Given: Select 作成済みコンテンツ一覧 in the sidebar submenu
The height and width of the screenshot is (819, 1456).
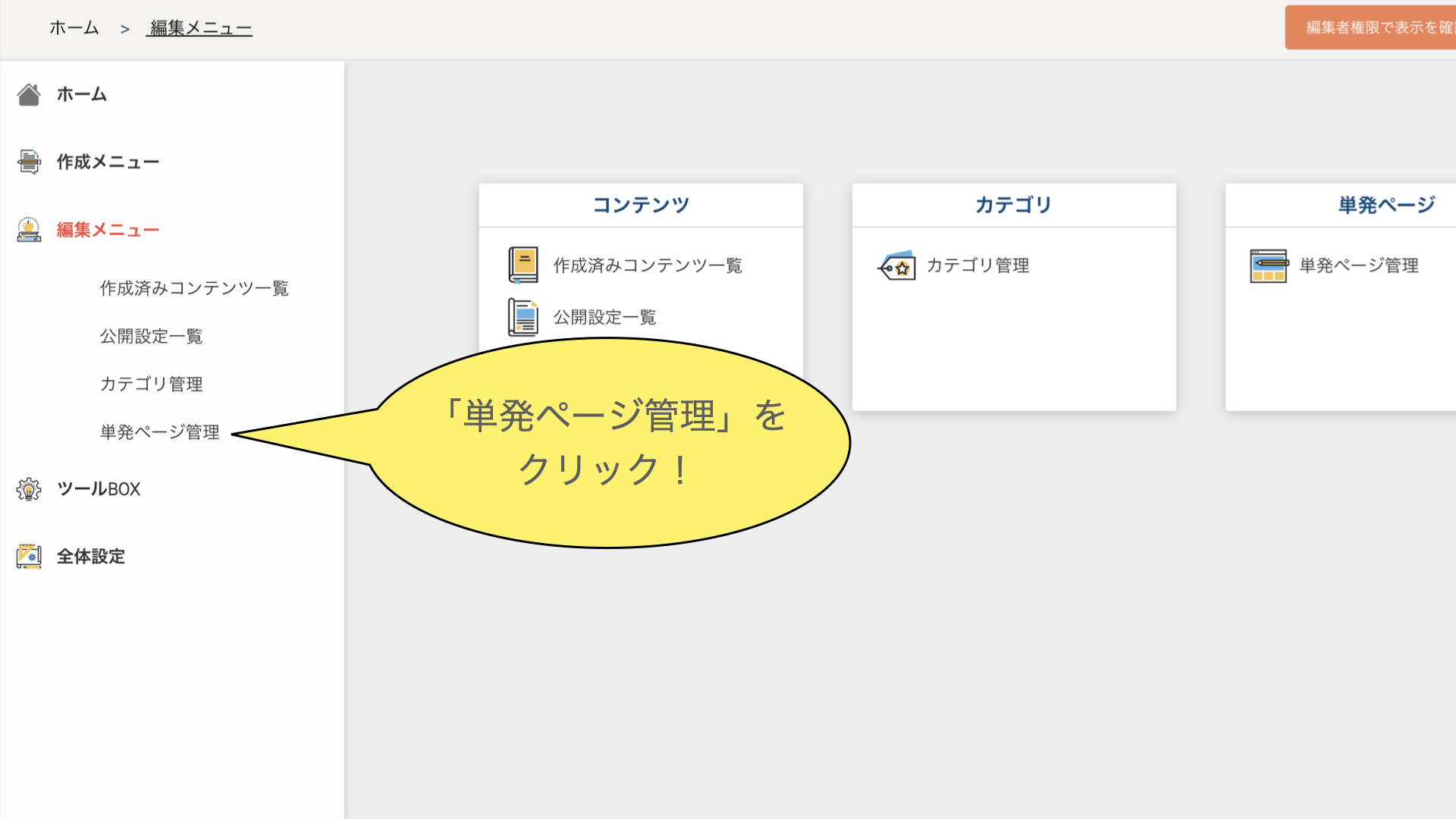Looking at the screenshot, I should click(194, 288).
